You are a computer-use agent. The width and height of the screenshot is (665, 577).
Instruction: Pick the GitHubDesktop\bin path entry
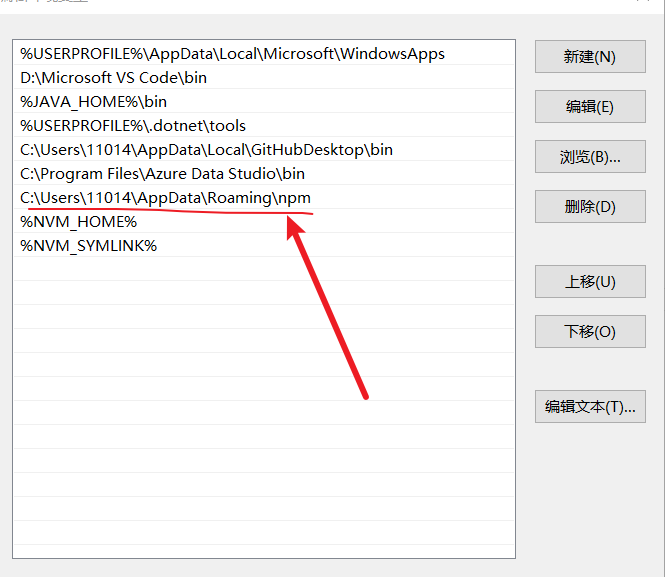coord(206,150)
